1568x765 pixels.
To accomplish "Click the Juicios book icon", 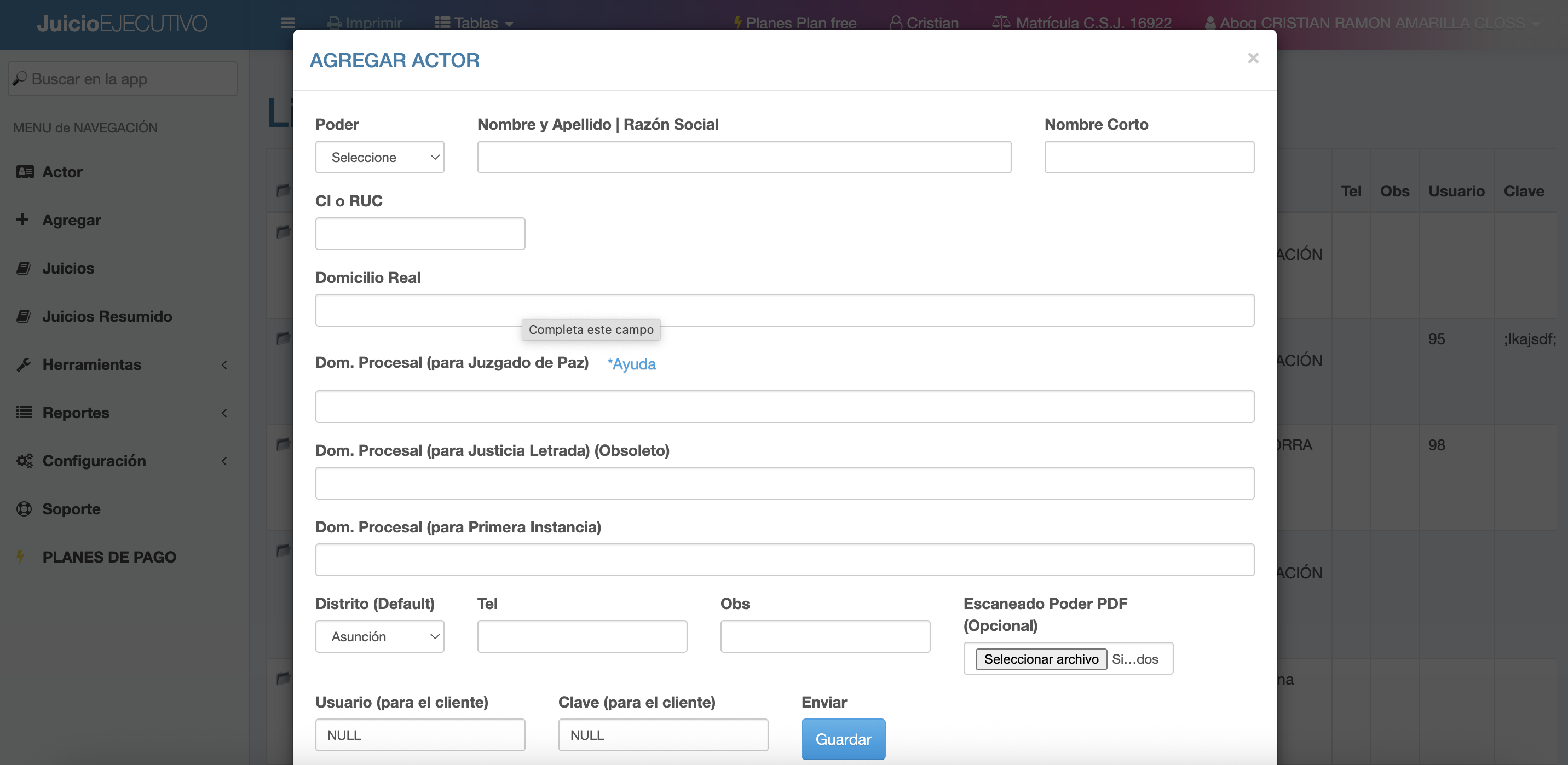I will click(x=23, y=268).
